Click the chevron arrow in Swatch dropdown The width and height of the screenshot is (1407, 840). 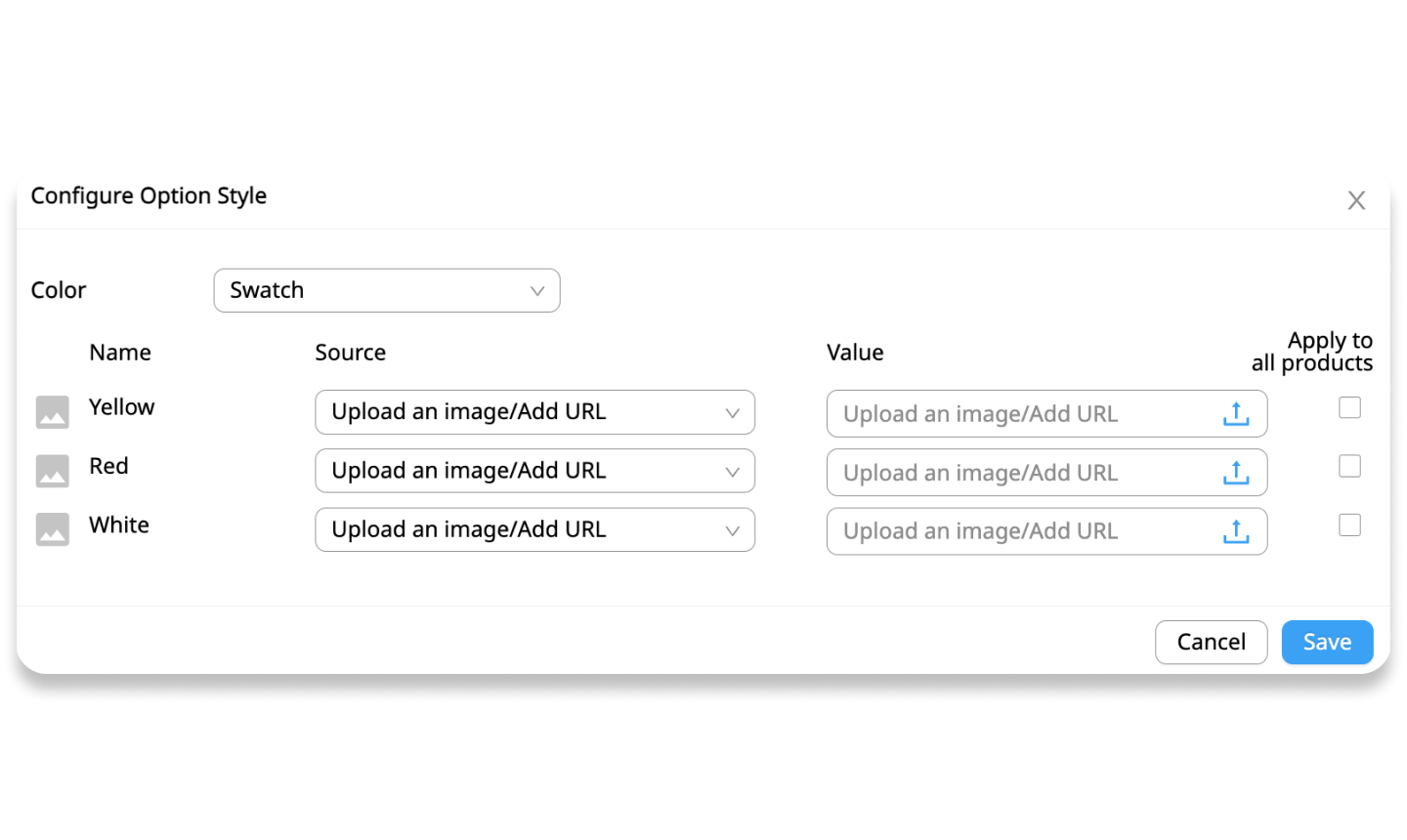(536, 291)
